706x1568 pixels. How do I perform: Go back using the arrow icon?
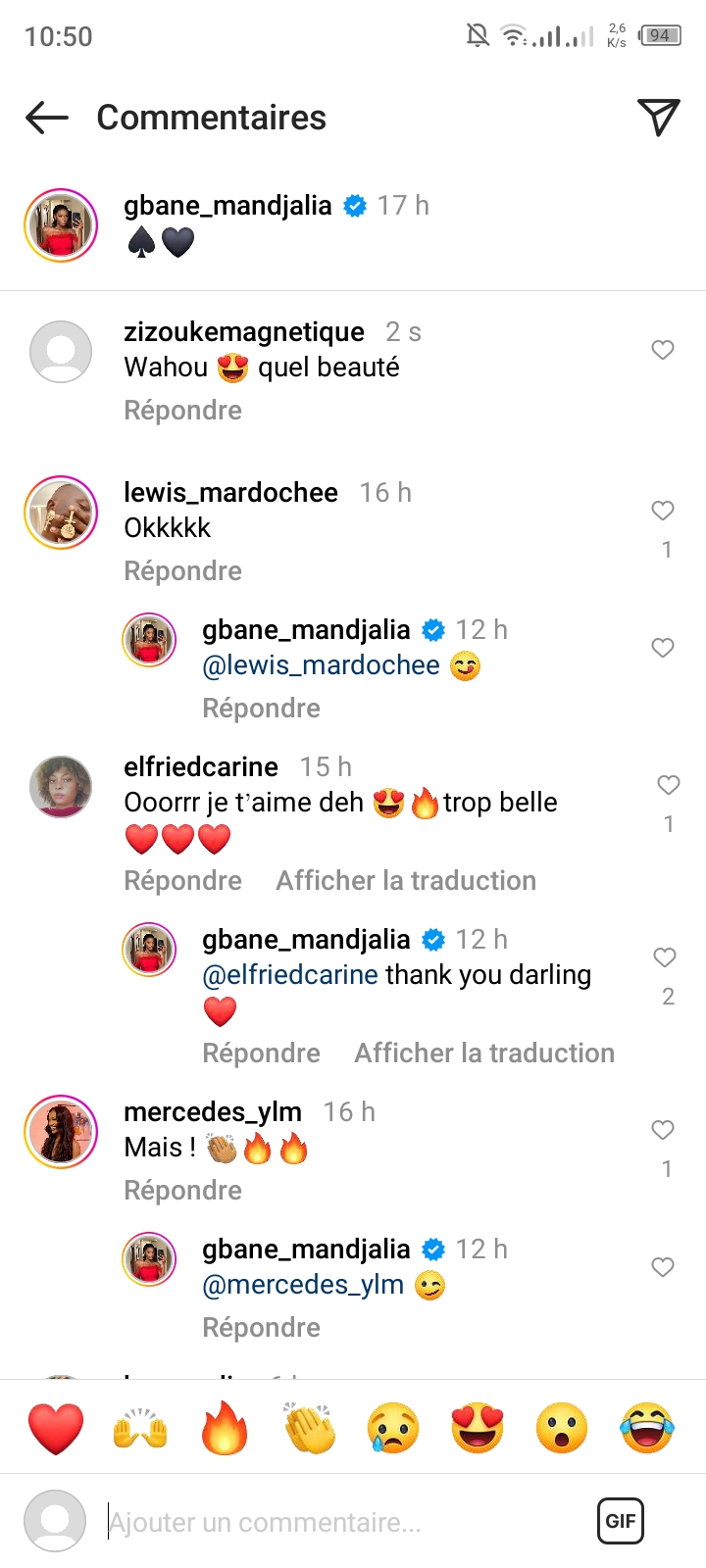(47, 119)
